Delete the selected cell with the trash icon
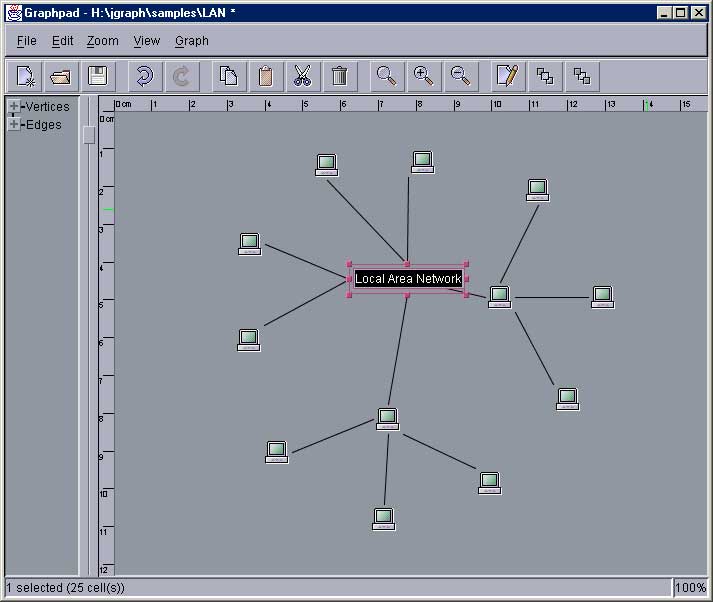The height and width of the screenshot is (602, 713). (339, 76)
